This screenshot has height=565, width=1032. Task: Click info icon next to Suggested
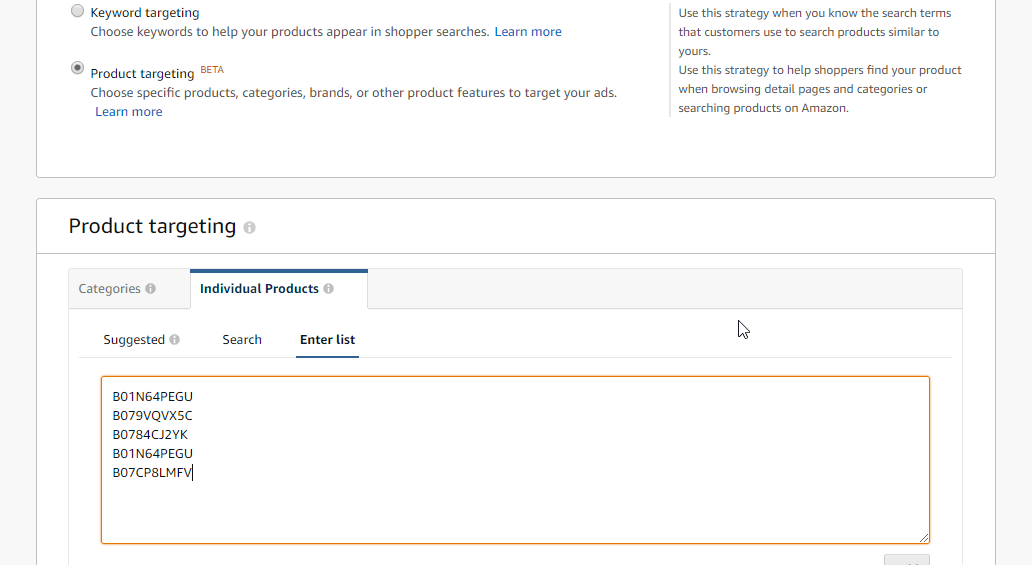coord(174,340)
